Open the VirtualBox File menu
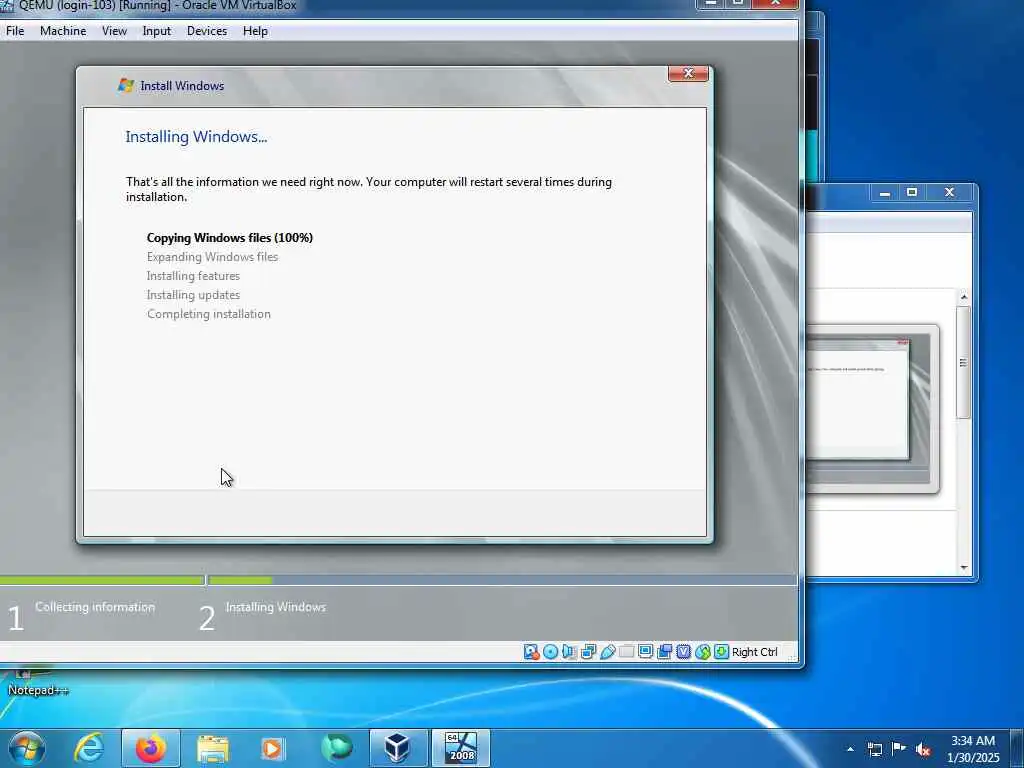1024x768 pixels. pyautogui.click(x=14, y=31)
